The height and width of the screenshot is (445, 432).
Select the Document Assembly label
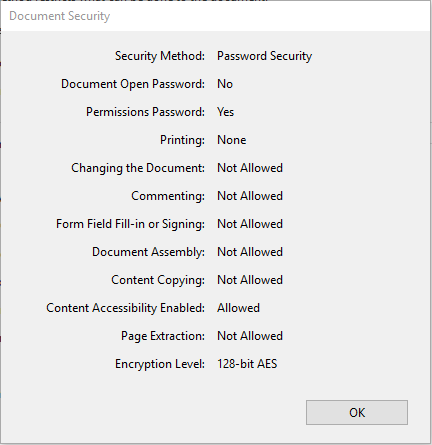click(149, 252)
